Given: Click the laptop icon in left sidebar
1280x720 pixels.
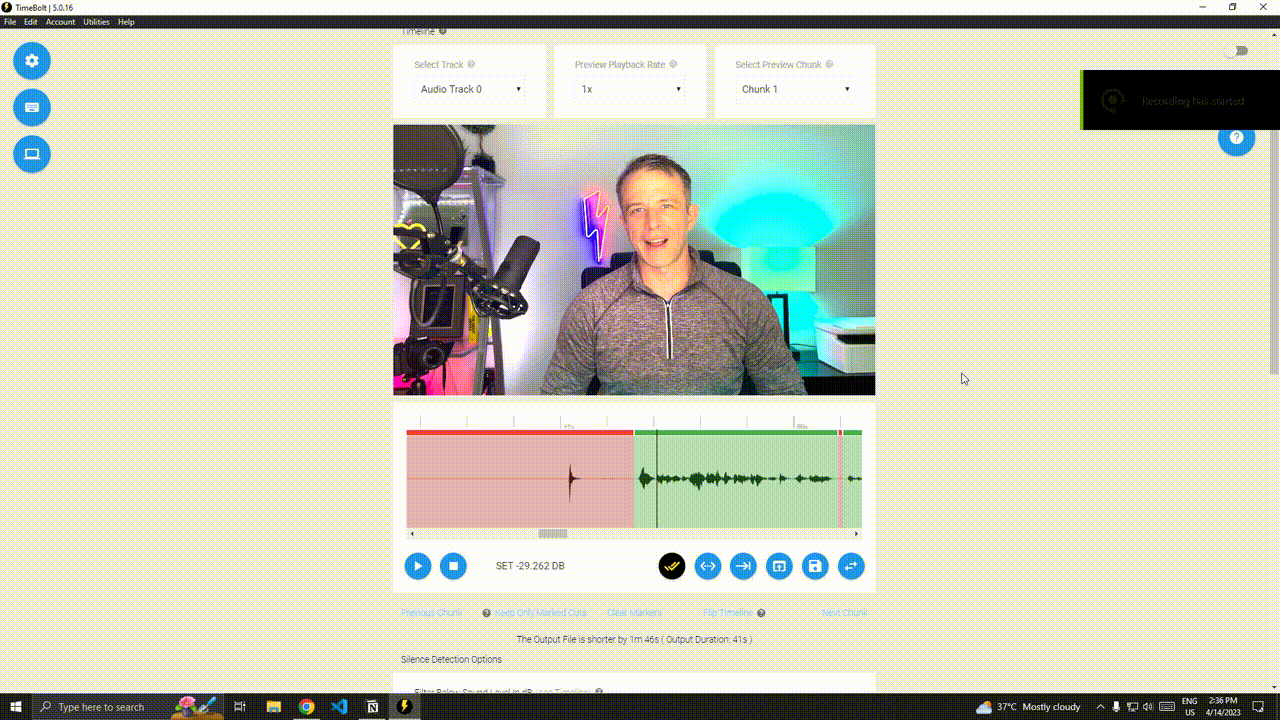Looking at the screenshot, I should (x=32, y=154).
